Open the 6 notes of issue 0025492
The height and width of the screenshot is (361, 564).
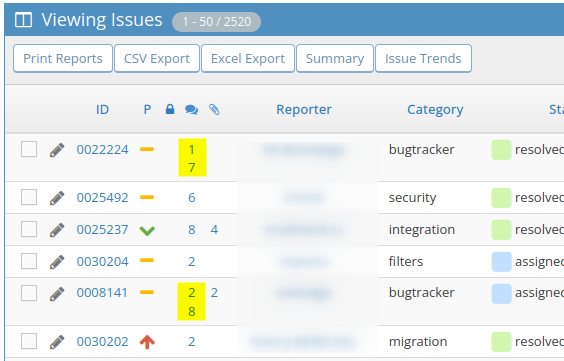click(192, 197)
